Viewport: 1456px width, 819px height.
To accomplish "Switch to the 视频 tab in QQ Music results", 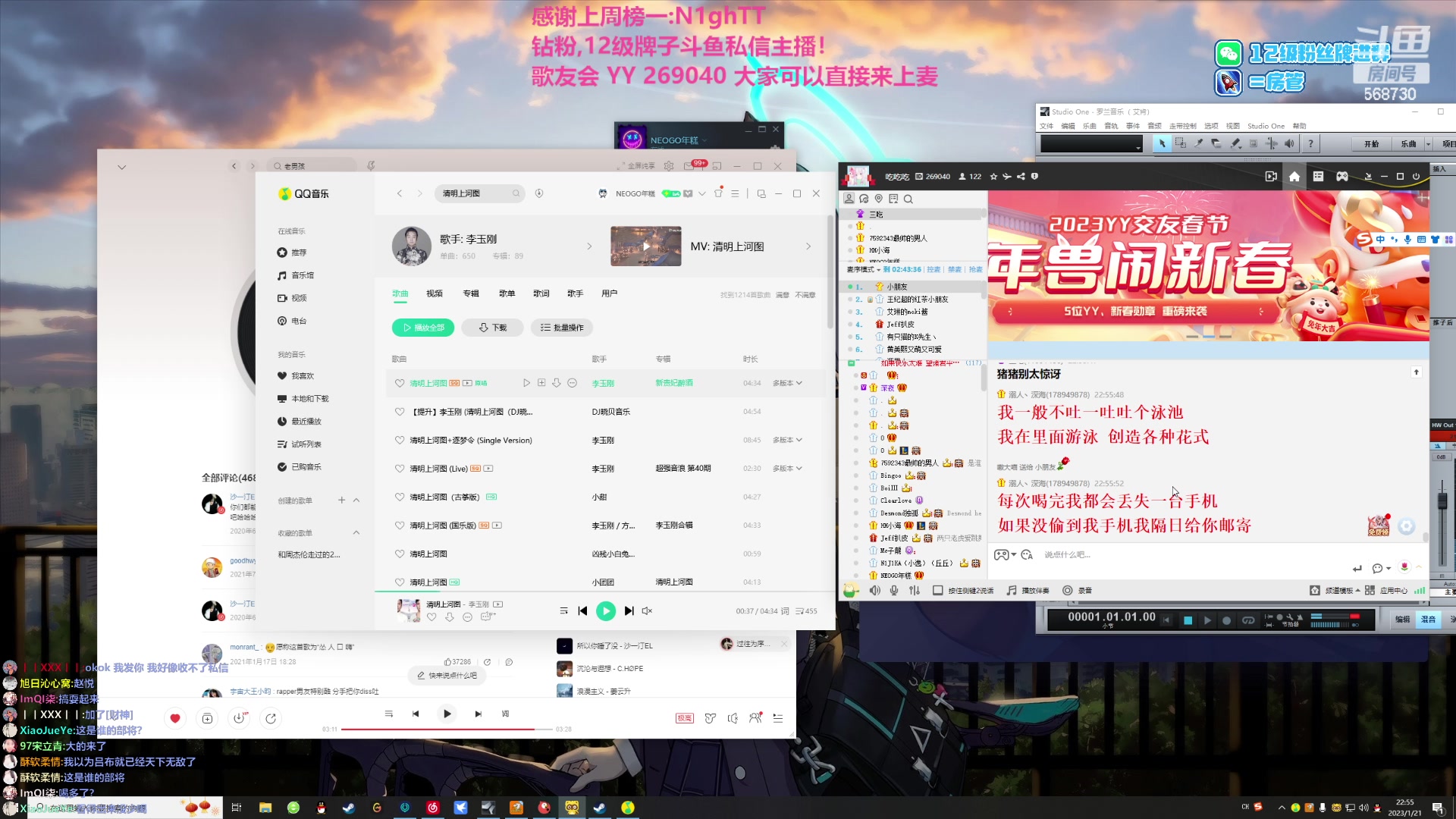I will coord(435,294).
